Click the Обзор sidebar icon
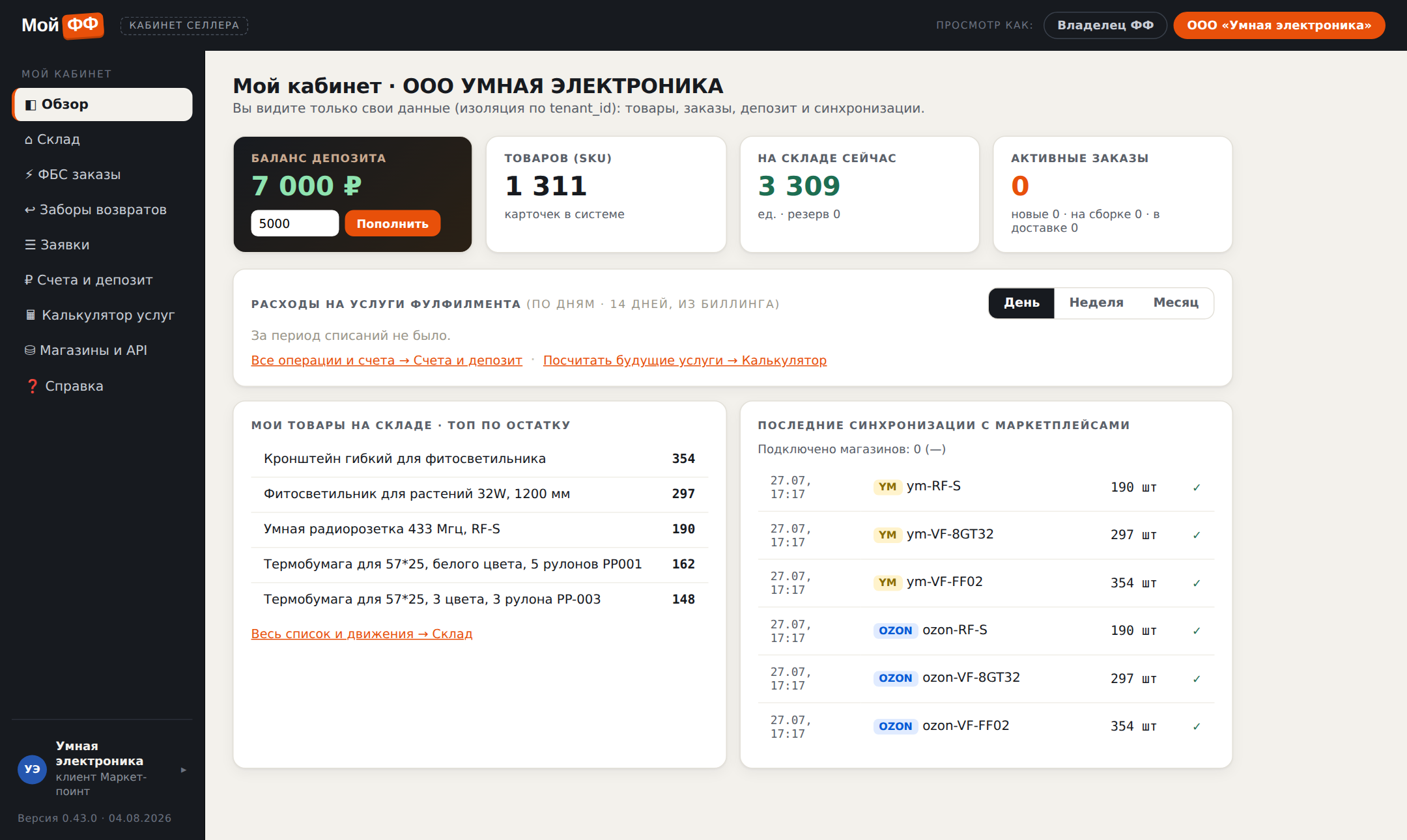Screen dimensions: 1407x840 [31, 105]
